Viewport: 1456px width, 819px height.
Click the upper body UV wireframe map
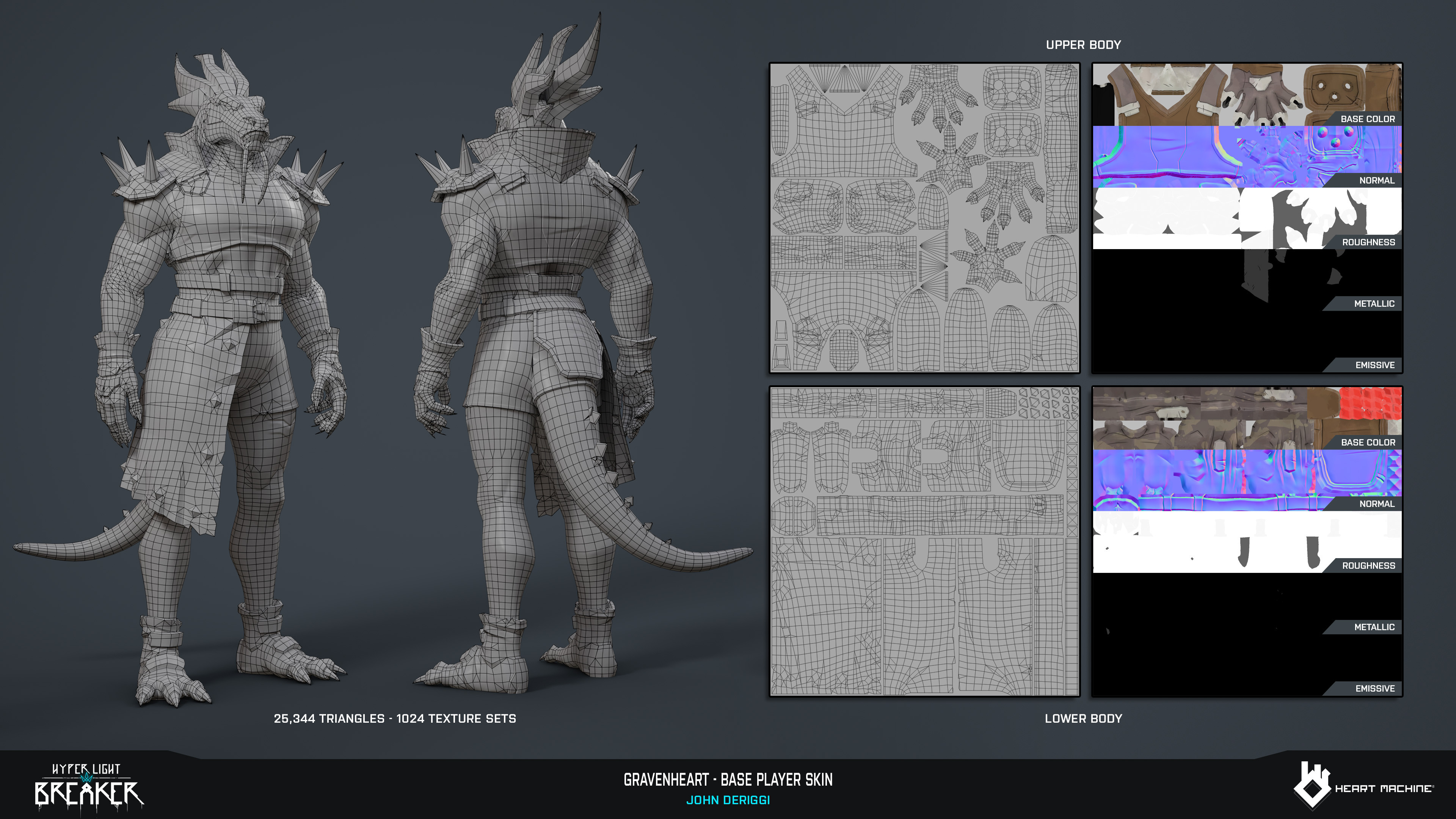tap(924, 218)
